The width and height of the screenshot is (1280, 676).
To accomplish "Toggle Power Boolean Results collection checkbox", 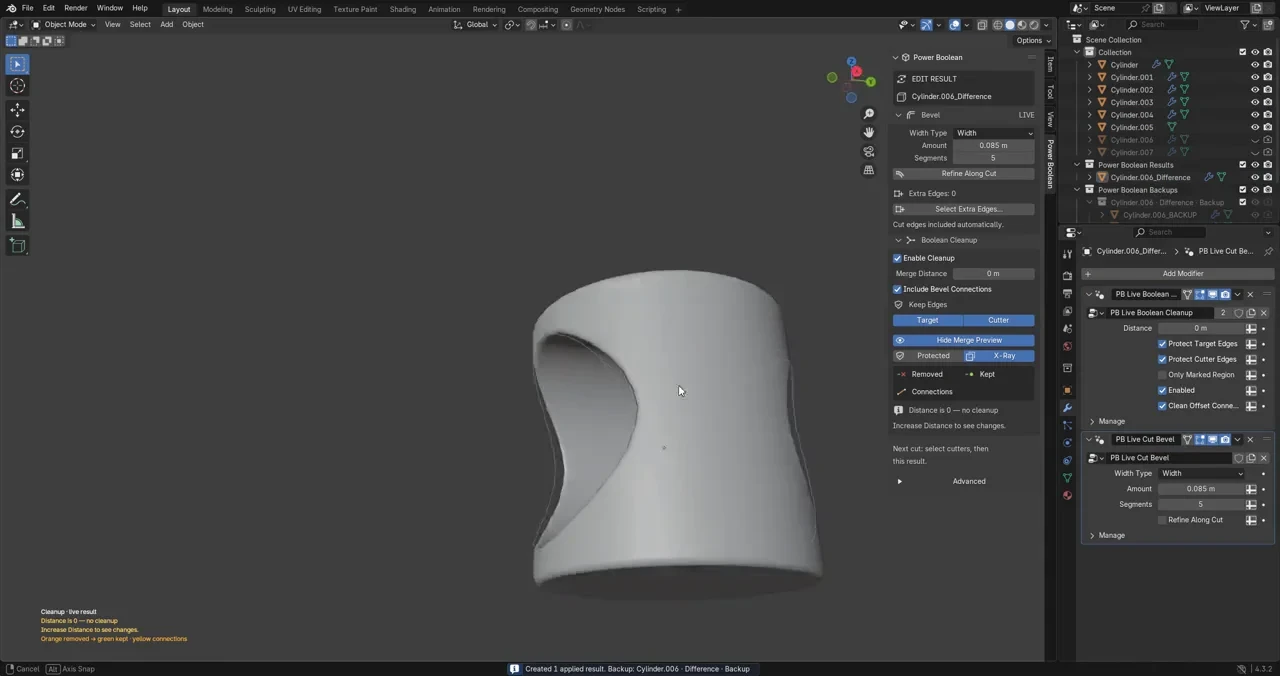I will [1243, 165].
